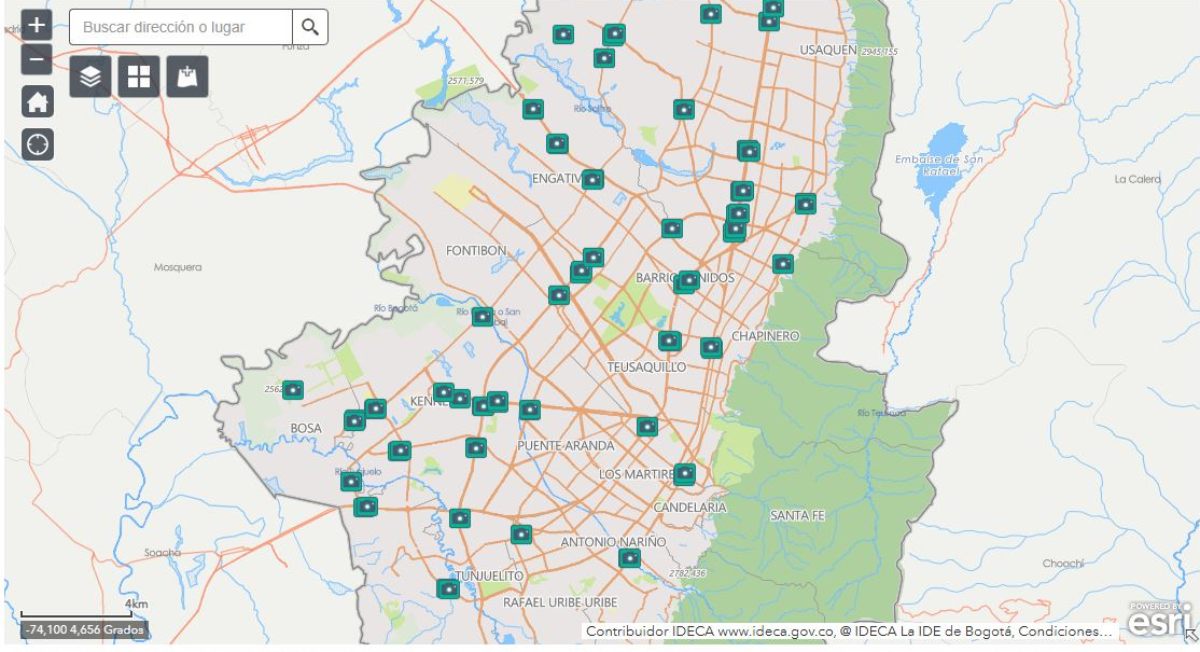Zoom in using the plus button
Image resolution: width=1200 pixels, height=652 pixels.
coord(38,24)
